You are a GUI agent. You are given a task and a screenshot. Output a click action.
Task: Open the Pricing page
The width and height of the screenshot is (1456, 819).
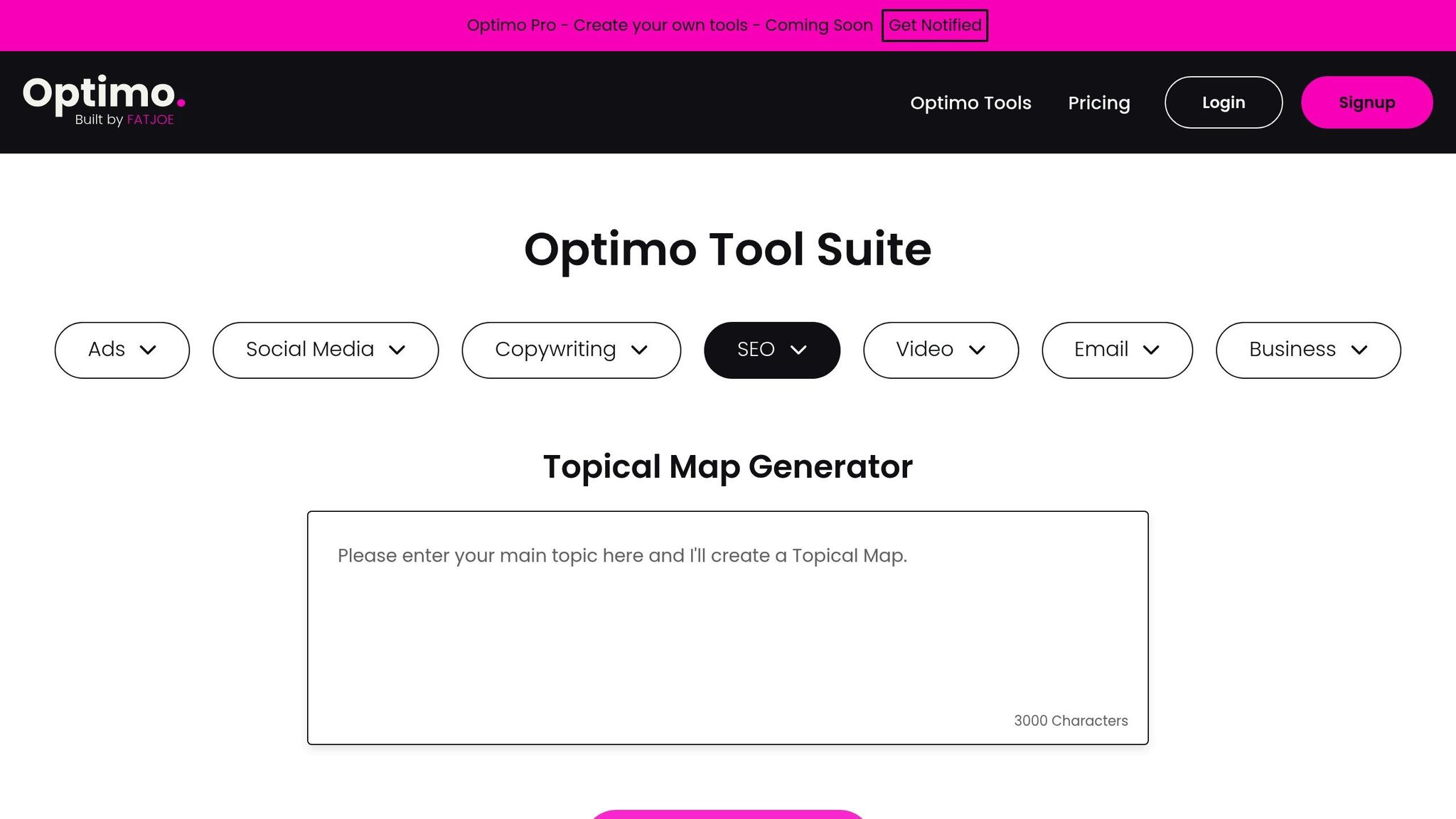(x=1099, y=102)
